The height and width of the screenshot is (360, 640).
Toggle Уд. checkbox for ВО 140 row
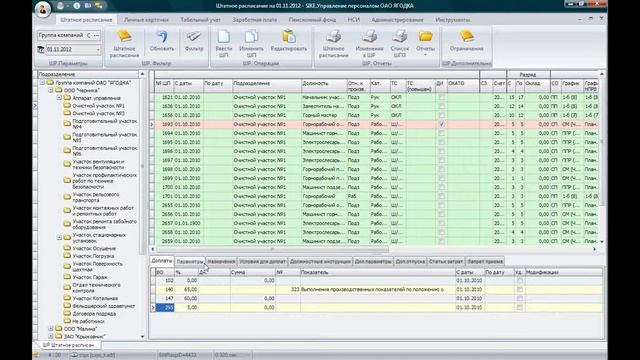click(519, 290)
